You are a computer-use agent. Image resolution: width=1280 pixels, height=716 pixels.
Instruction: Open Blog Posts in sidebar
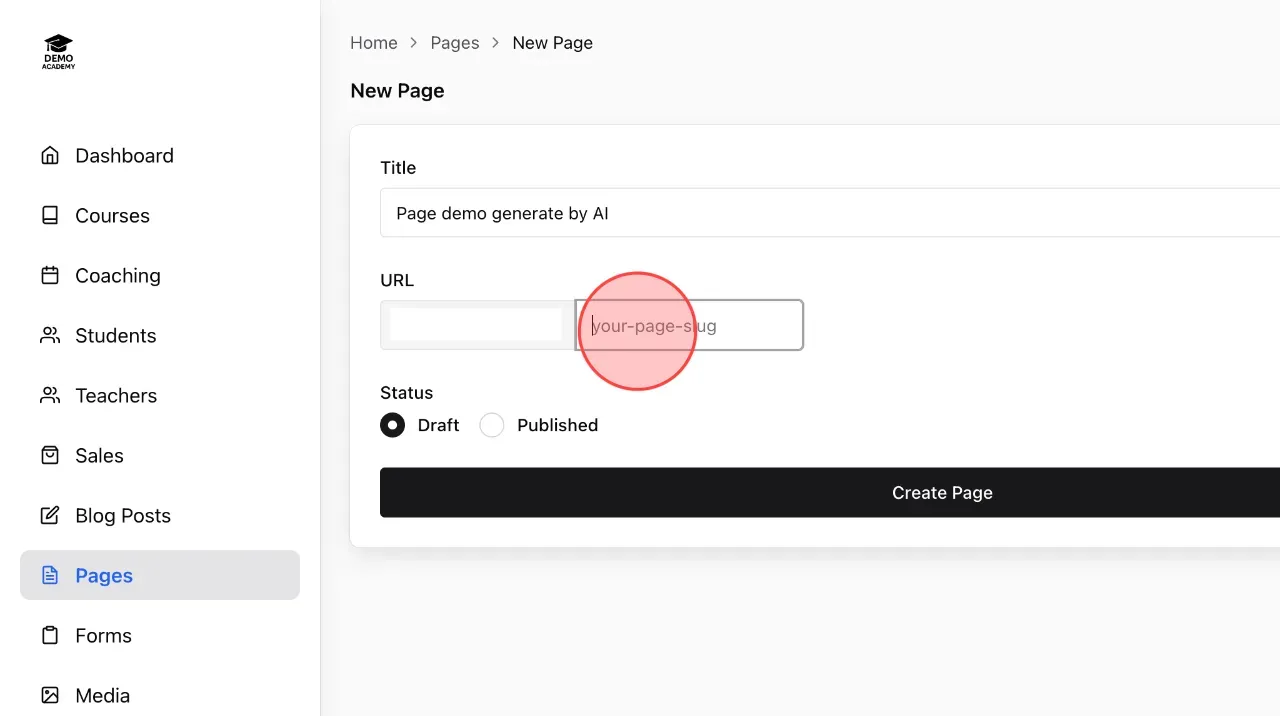160,515
